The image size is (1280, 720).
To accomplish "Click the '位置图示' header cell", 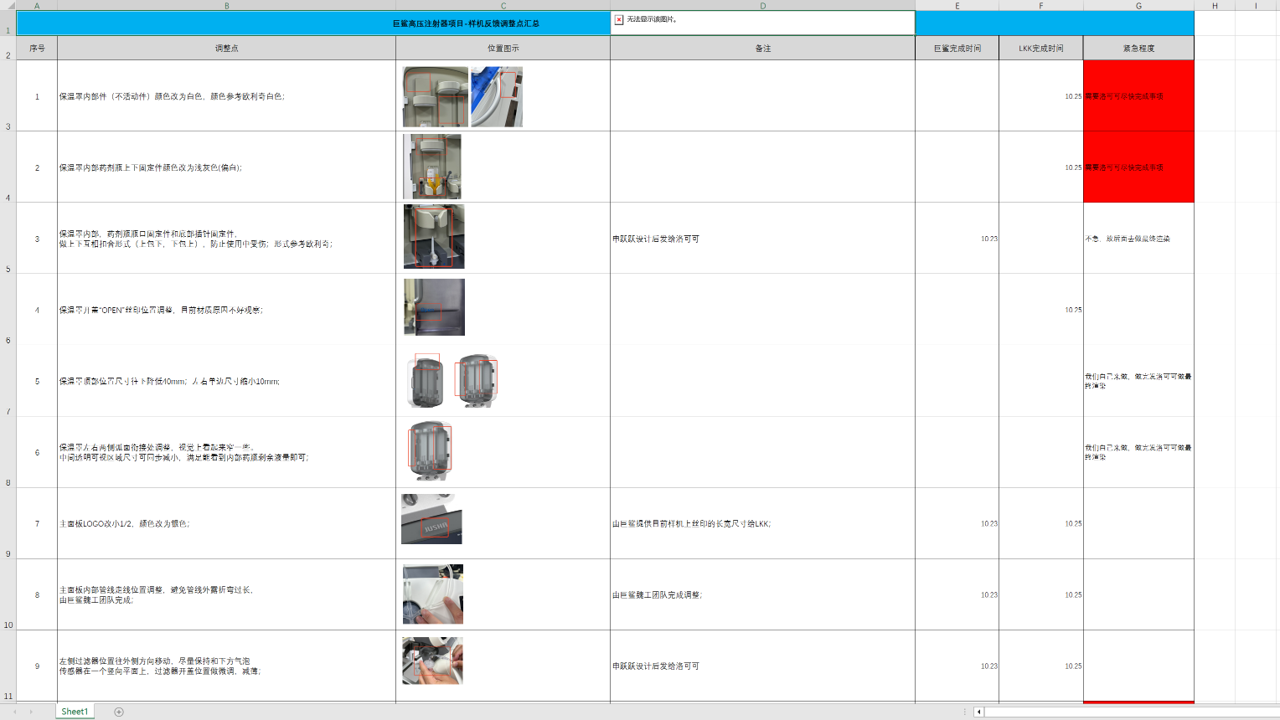I will coord(503,48).
